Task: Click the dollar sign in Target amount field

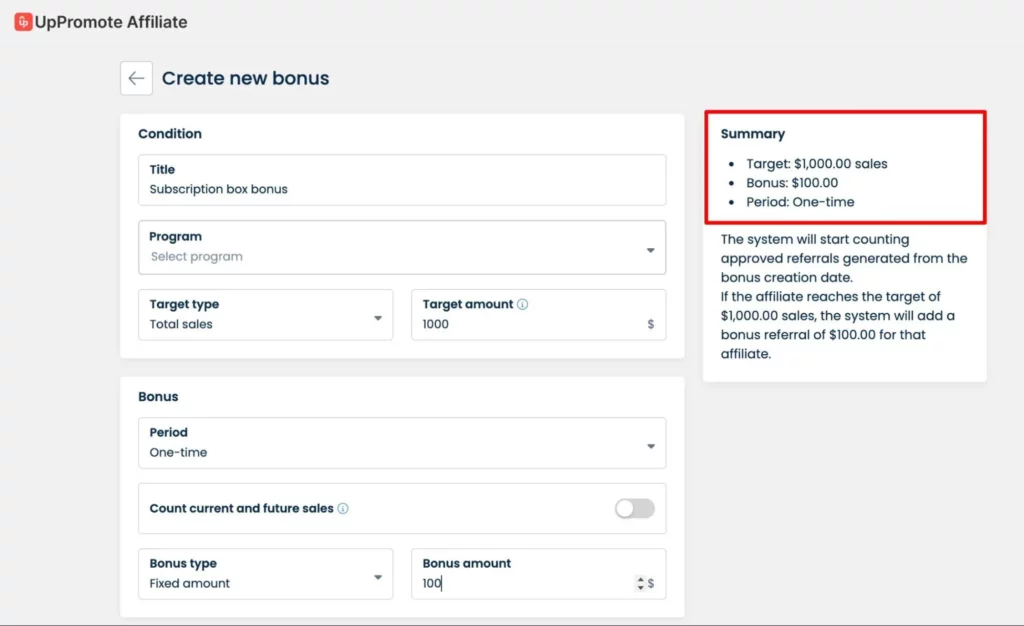Action: (x=651, y=324)
